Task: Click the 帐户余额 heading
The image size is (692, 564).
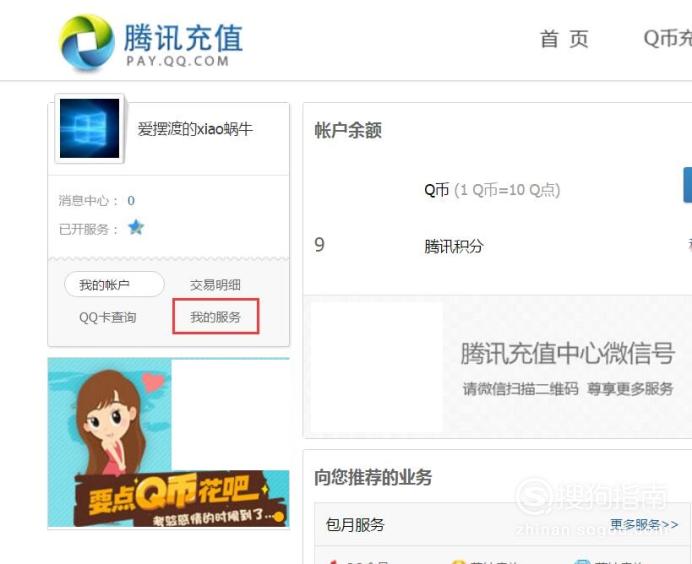Action: click(348, 130)
